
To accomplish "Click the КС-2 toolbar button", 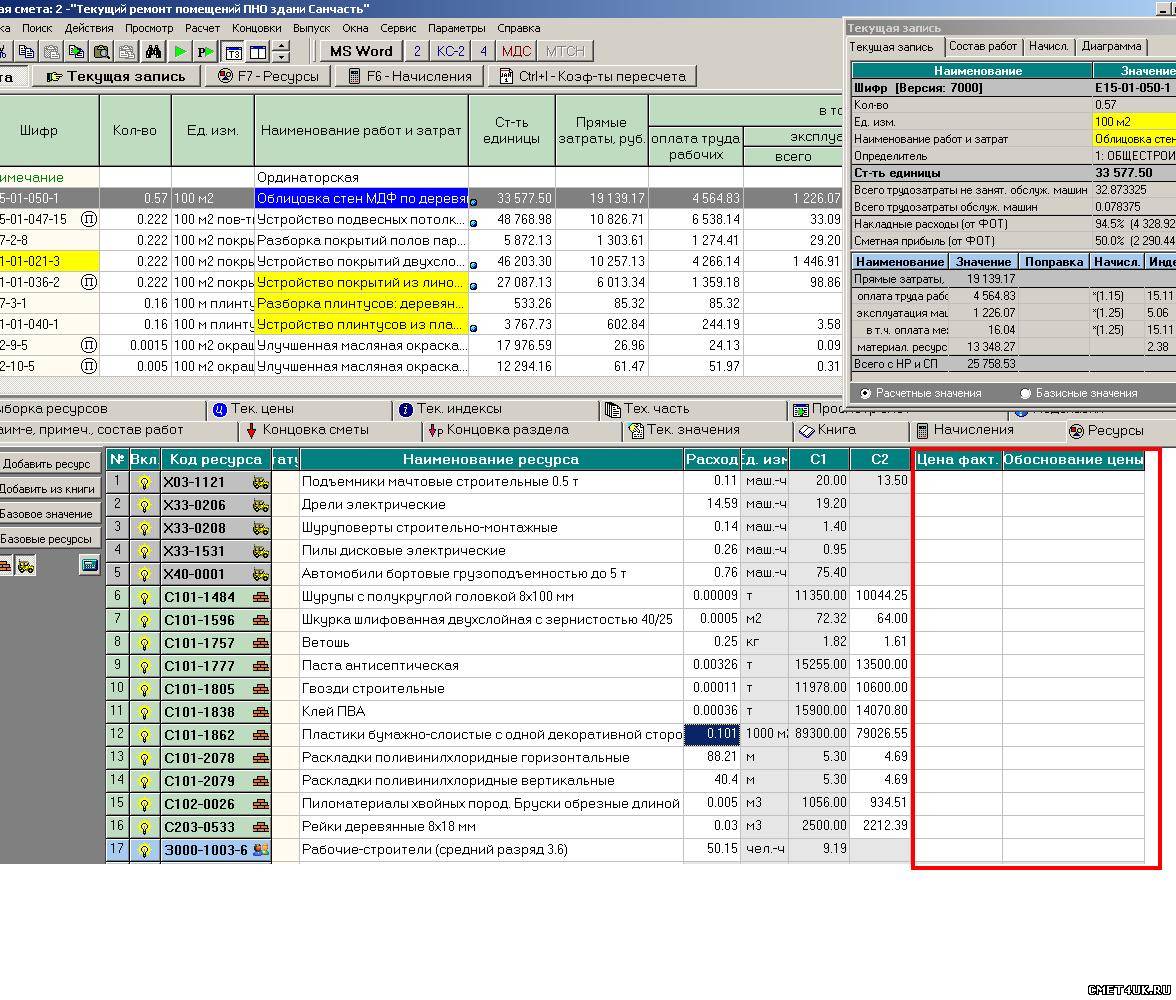I will pyautogui.click(x=450, y=51).
